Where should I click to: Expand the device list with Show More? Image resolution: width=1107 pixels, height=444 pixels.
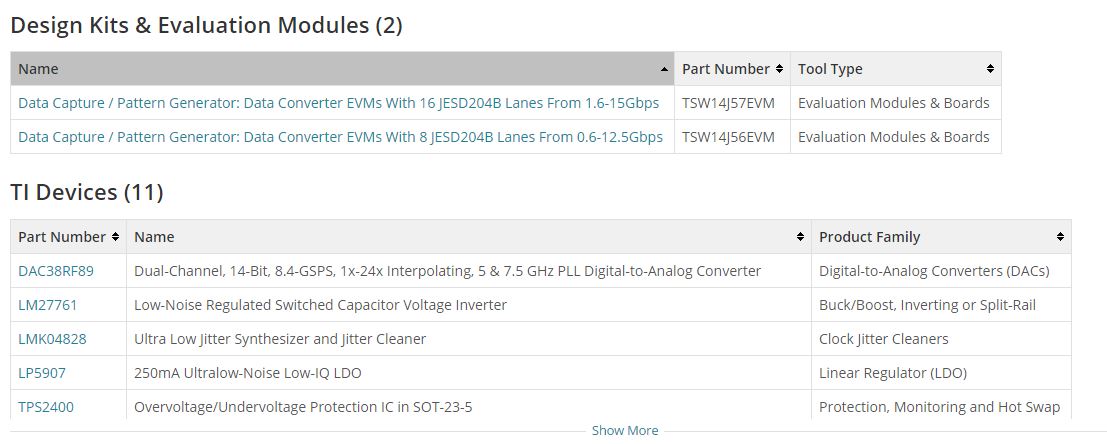pos(625,431)
